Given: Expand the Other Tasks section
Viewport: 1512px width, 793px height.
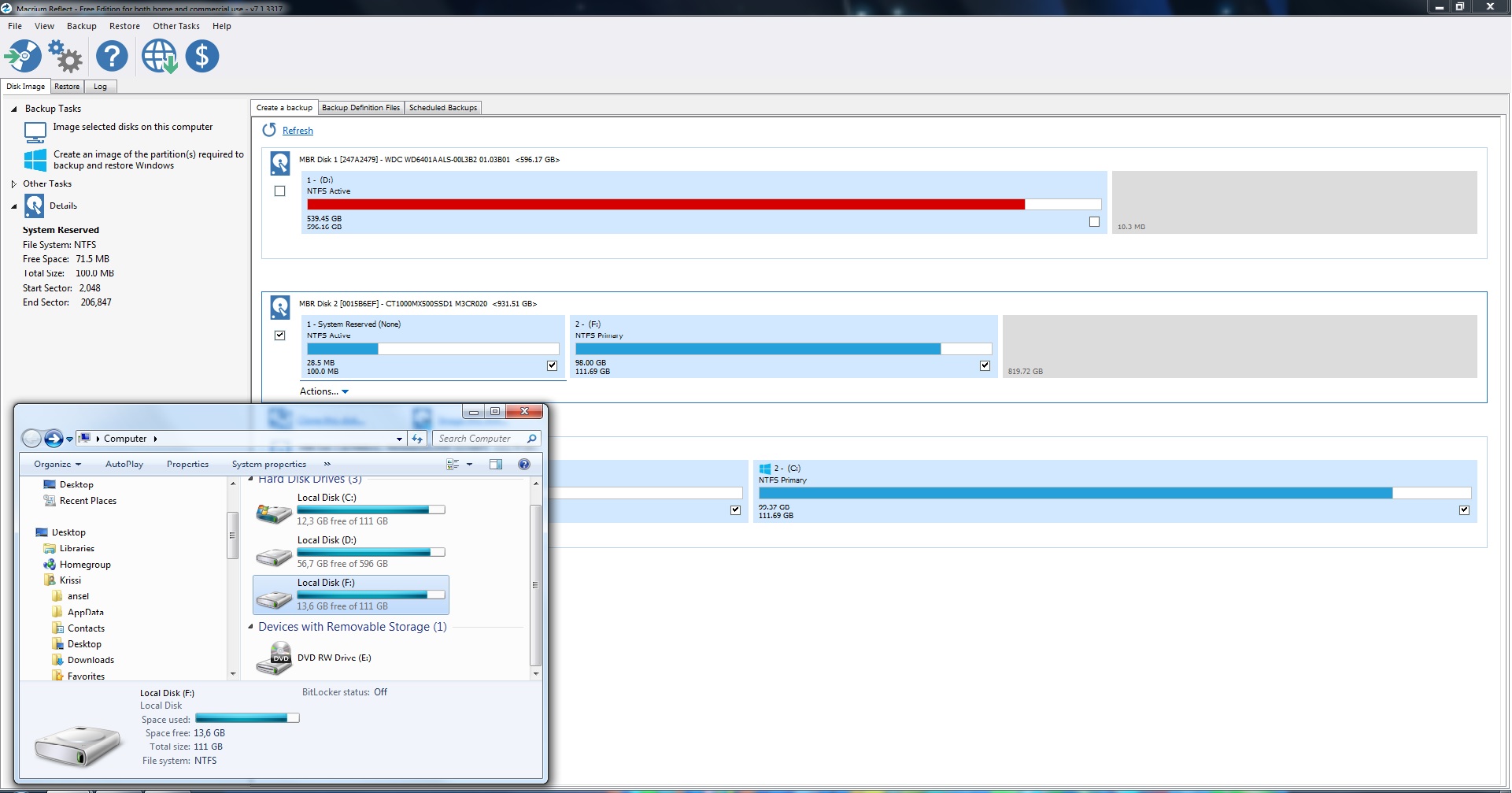Looking at the screenshot, I should [14, 184].
